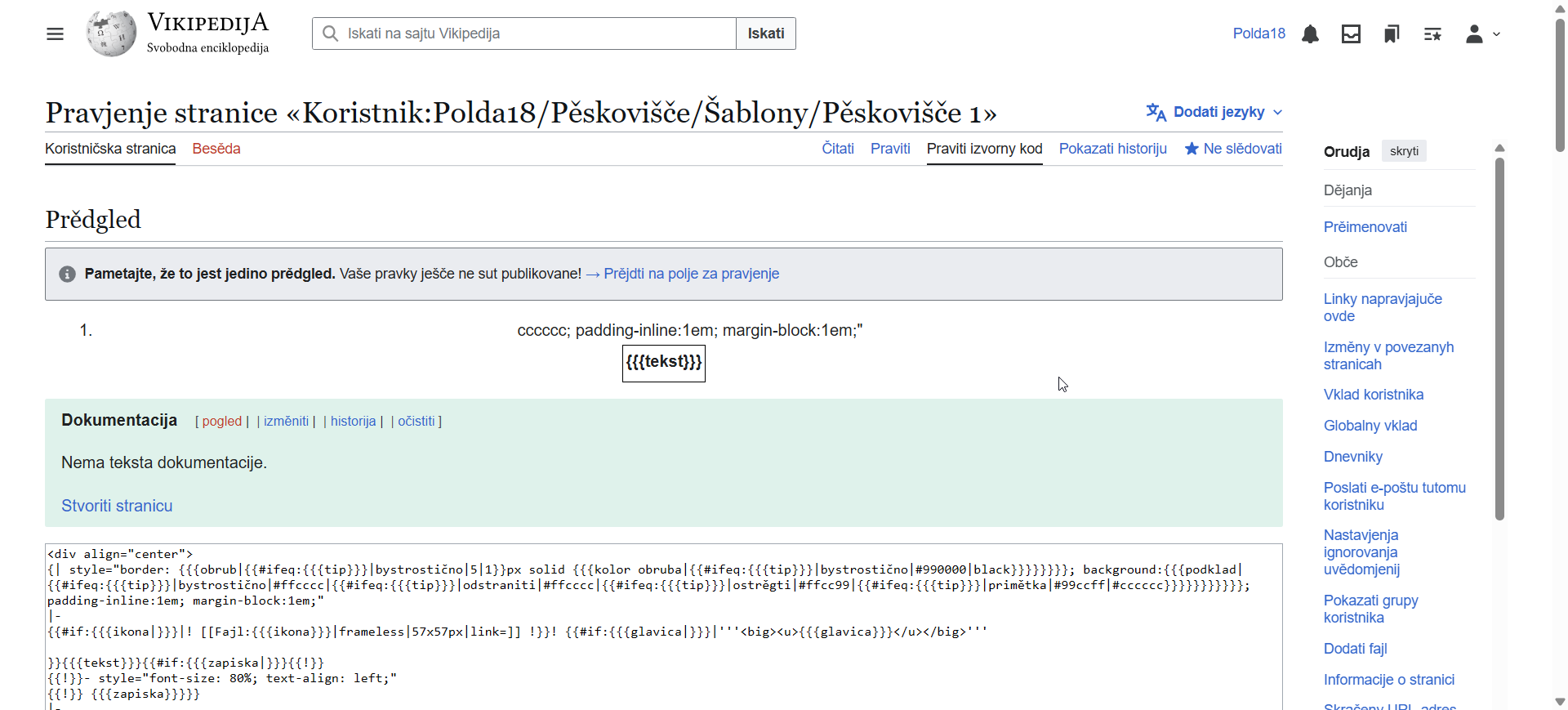1568x710 pixels.
Task: Open the Polda18 user page link
Action: pyautogui.click(x=1258, y=33)
